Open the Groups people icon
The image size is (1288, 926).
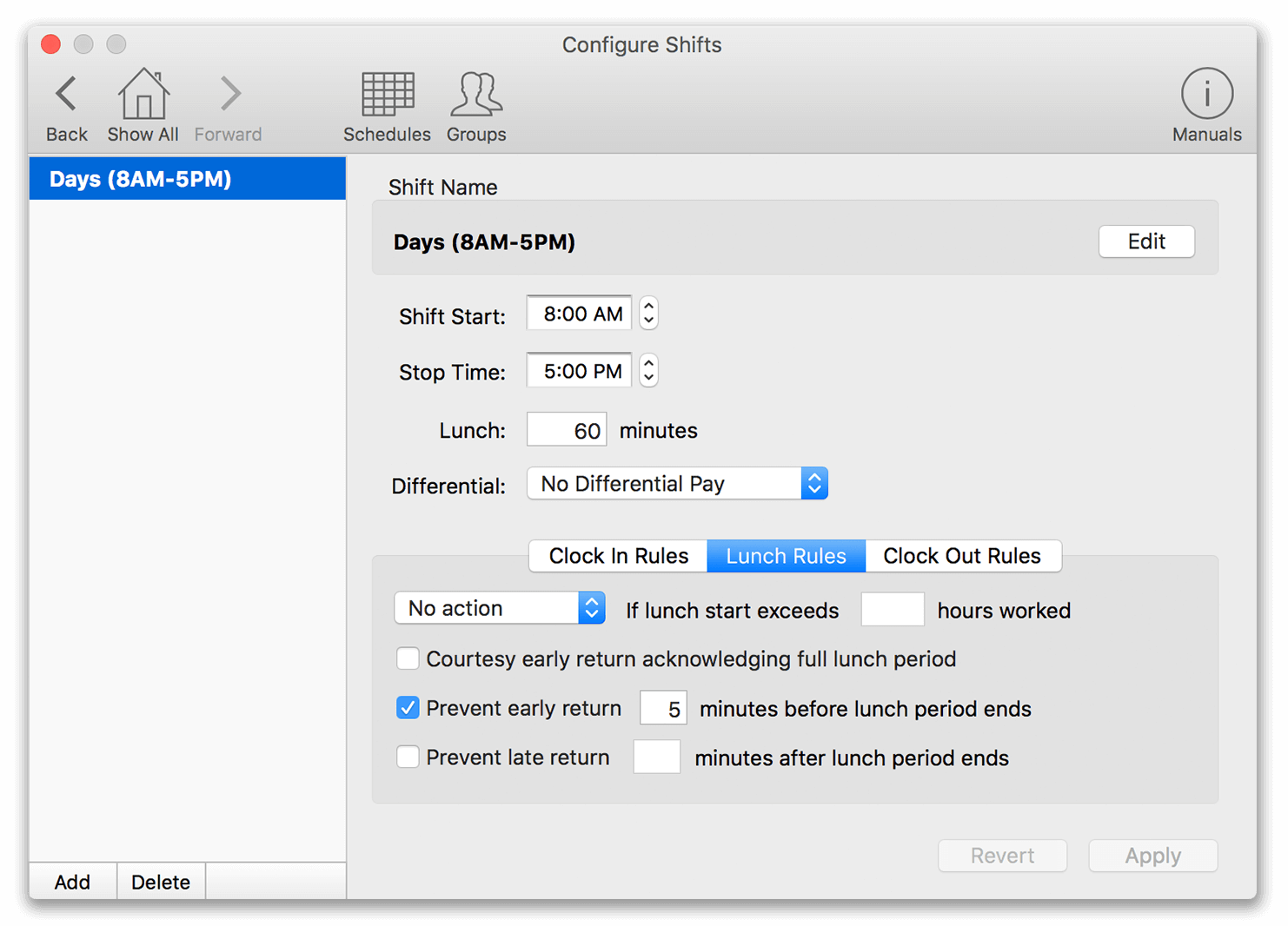pos(476,95)
